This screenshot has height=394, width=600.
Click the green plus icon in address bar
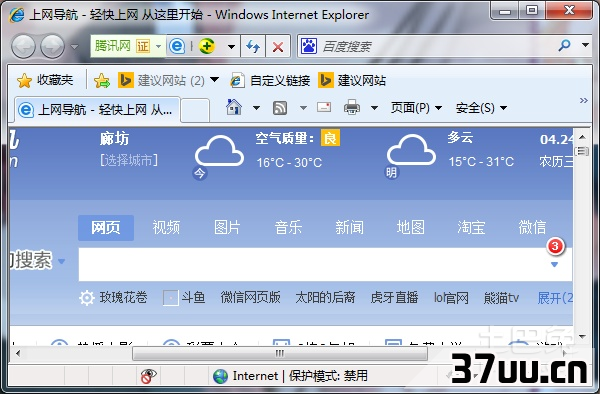tap(207, 46)
